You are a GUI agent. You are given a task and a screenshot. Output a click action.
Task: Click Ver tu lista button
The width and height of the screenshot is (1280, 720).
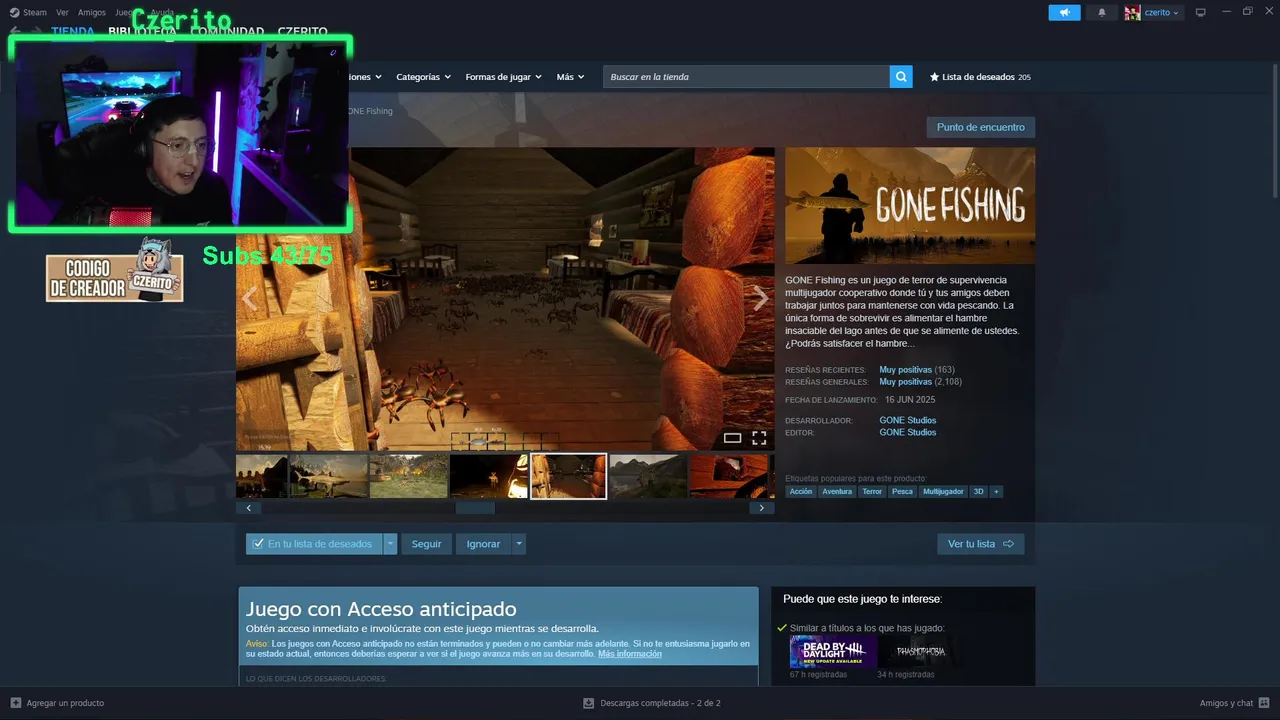[980, 544]
